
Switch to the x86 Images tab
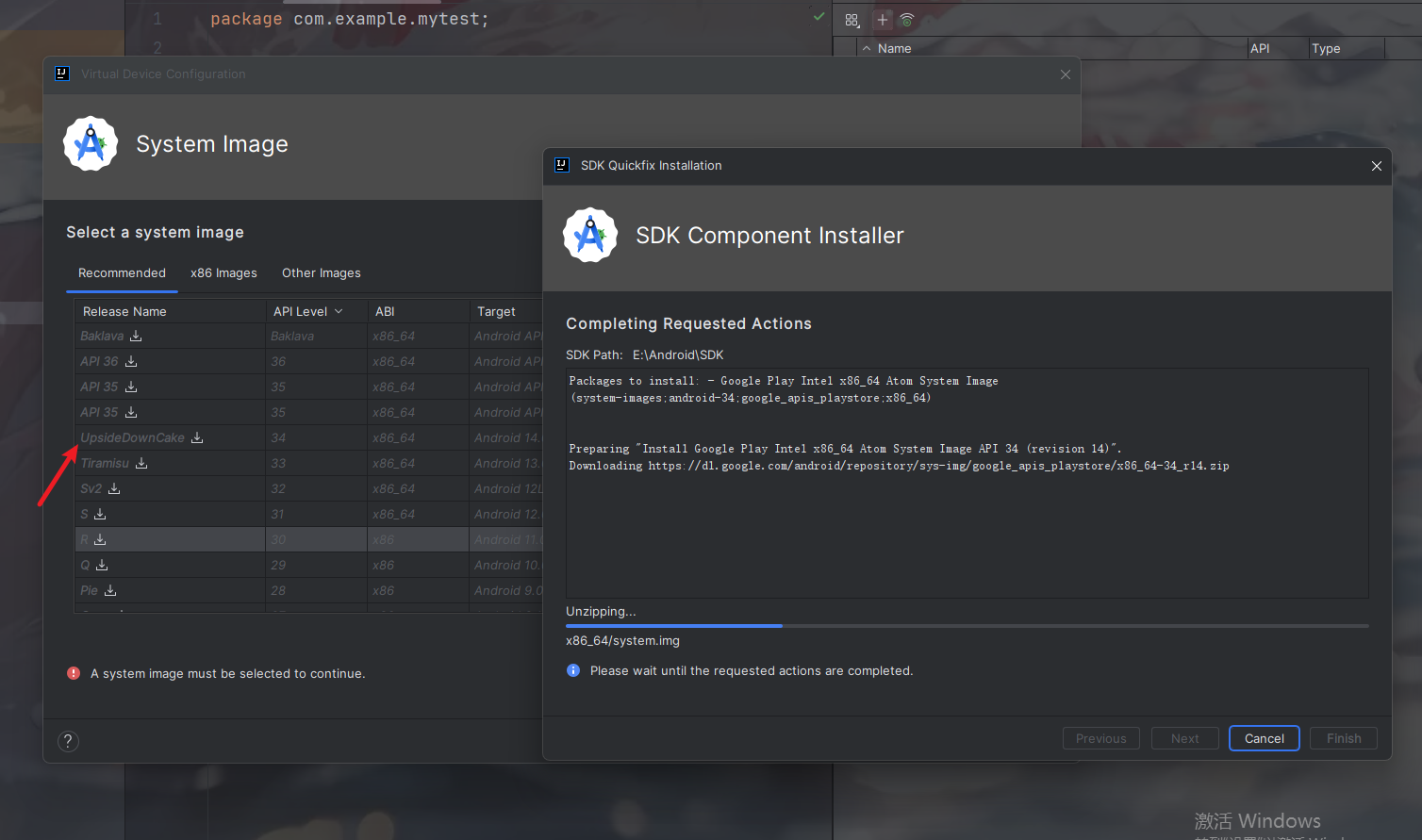223,272
